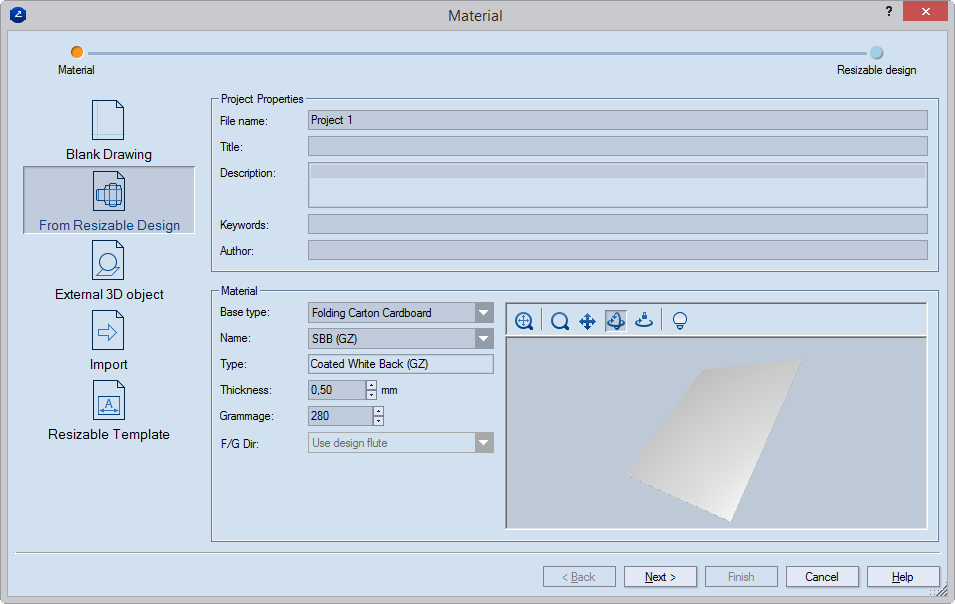Choose the Import option
The image size is (955, 604).
point(109,340)
